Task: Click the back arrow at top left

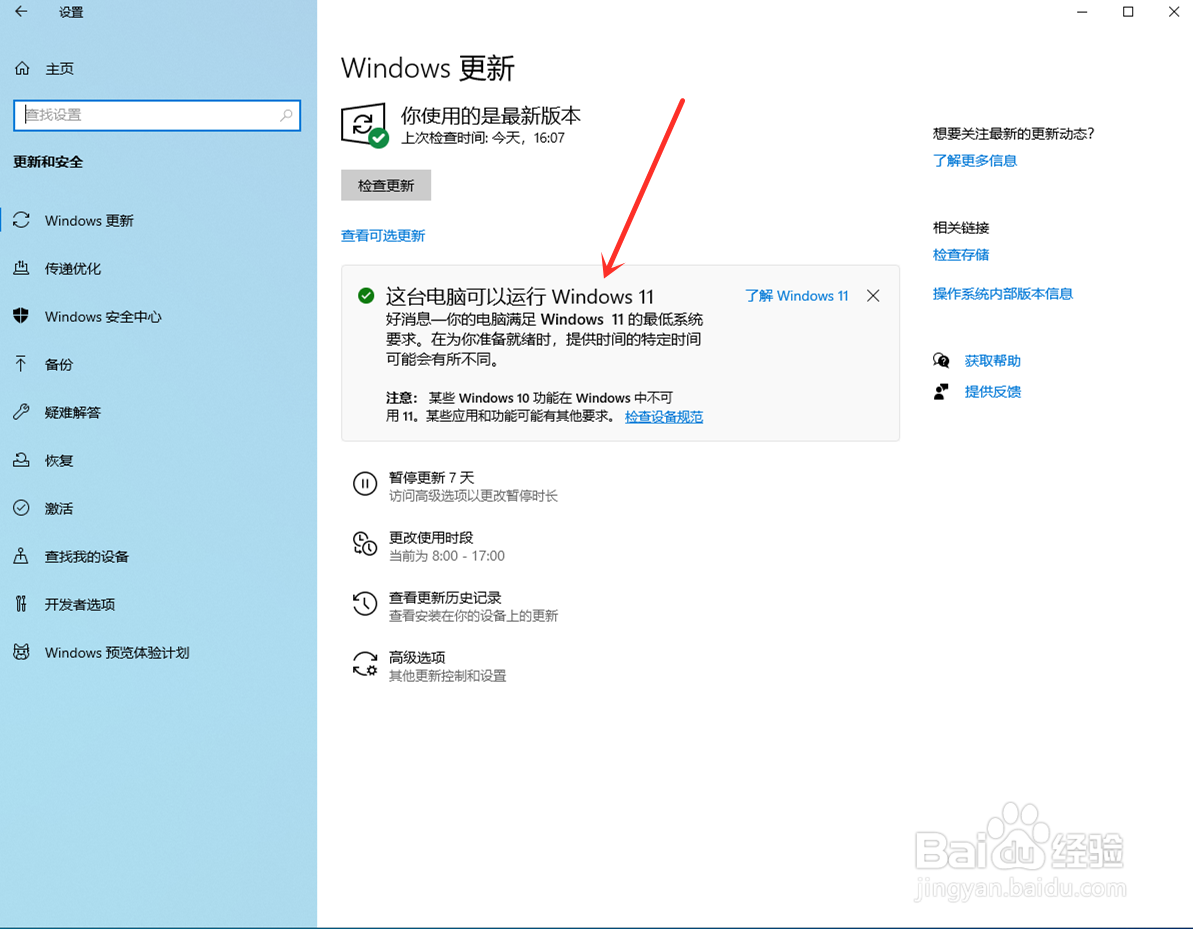Action: click(22, 12)
